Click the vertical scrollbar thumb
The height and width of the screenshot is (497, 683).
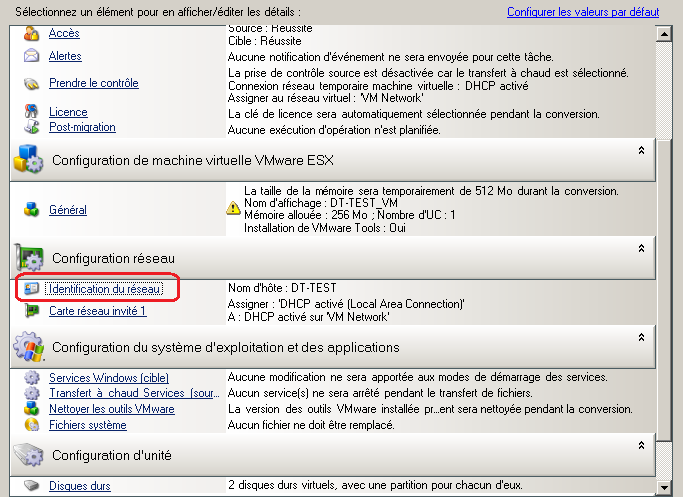pyautogui.click(x=664, y=290)
